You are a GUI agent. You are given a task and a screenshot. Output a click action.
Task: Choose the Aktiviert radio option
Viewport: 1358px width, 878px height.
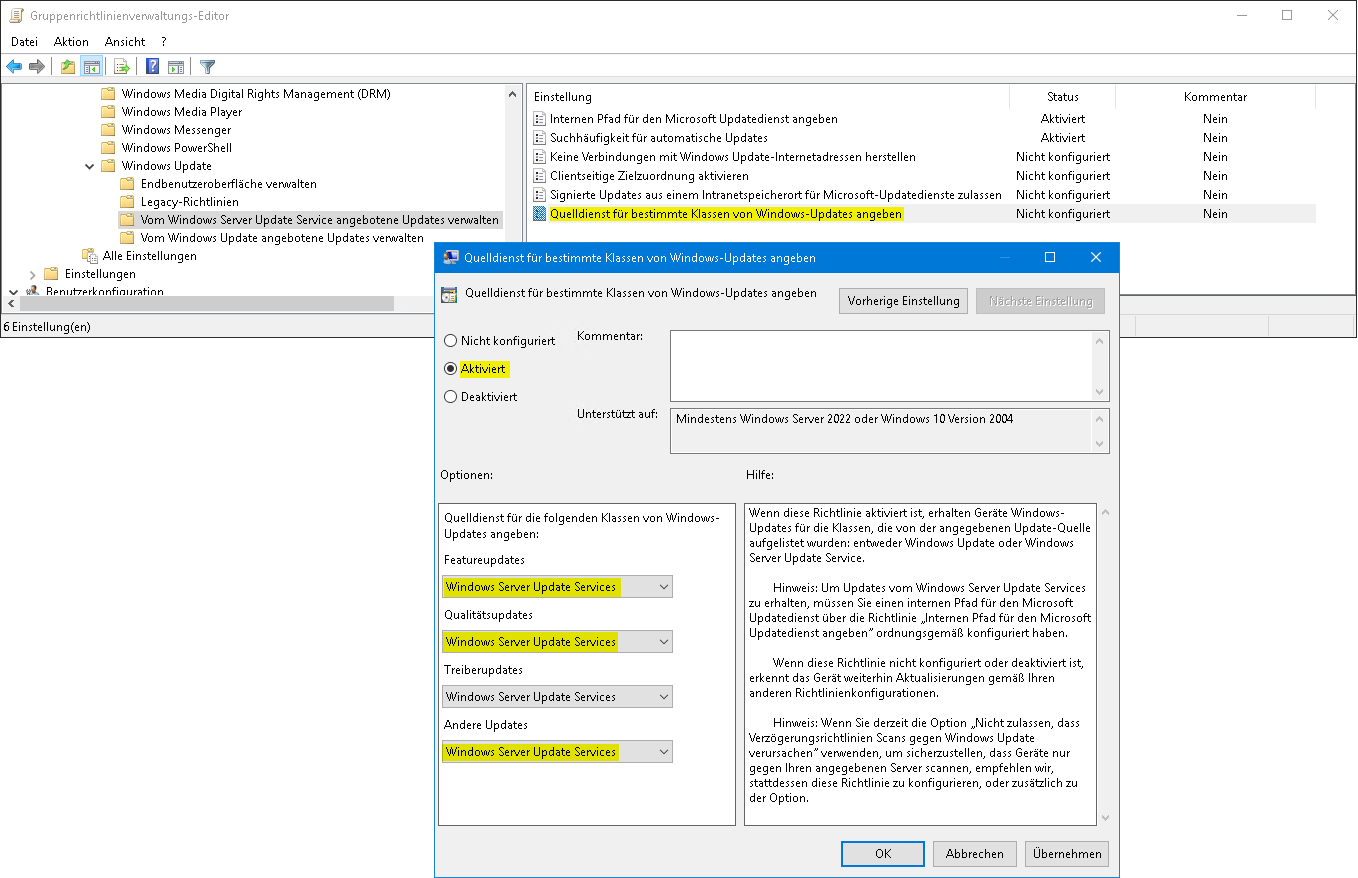point(451,369)
